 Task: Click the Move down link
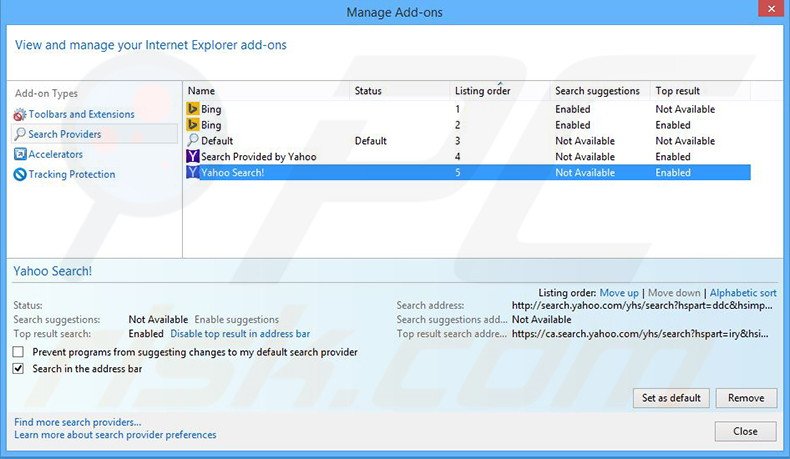(x=674, y=293)
